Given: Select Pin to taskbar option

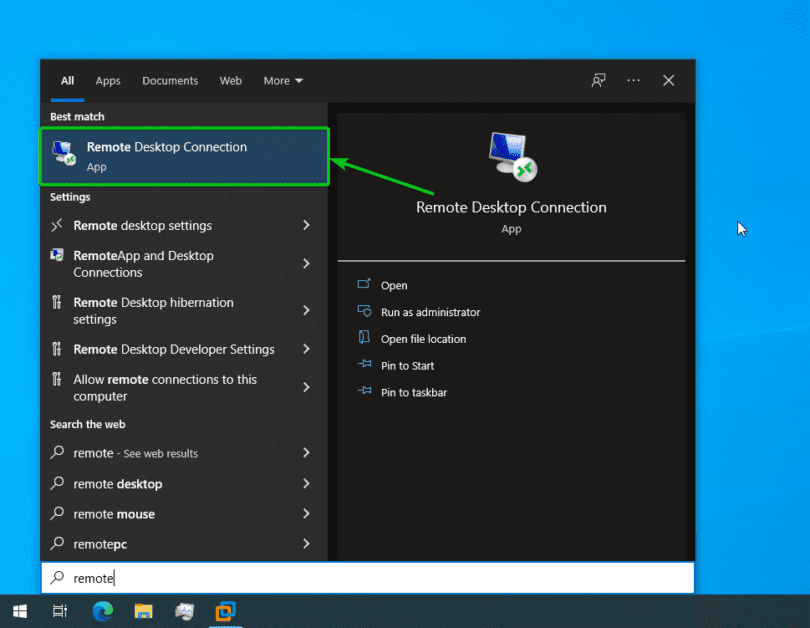Looking at the screenshot, I should (x=413, y=392).
